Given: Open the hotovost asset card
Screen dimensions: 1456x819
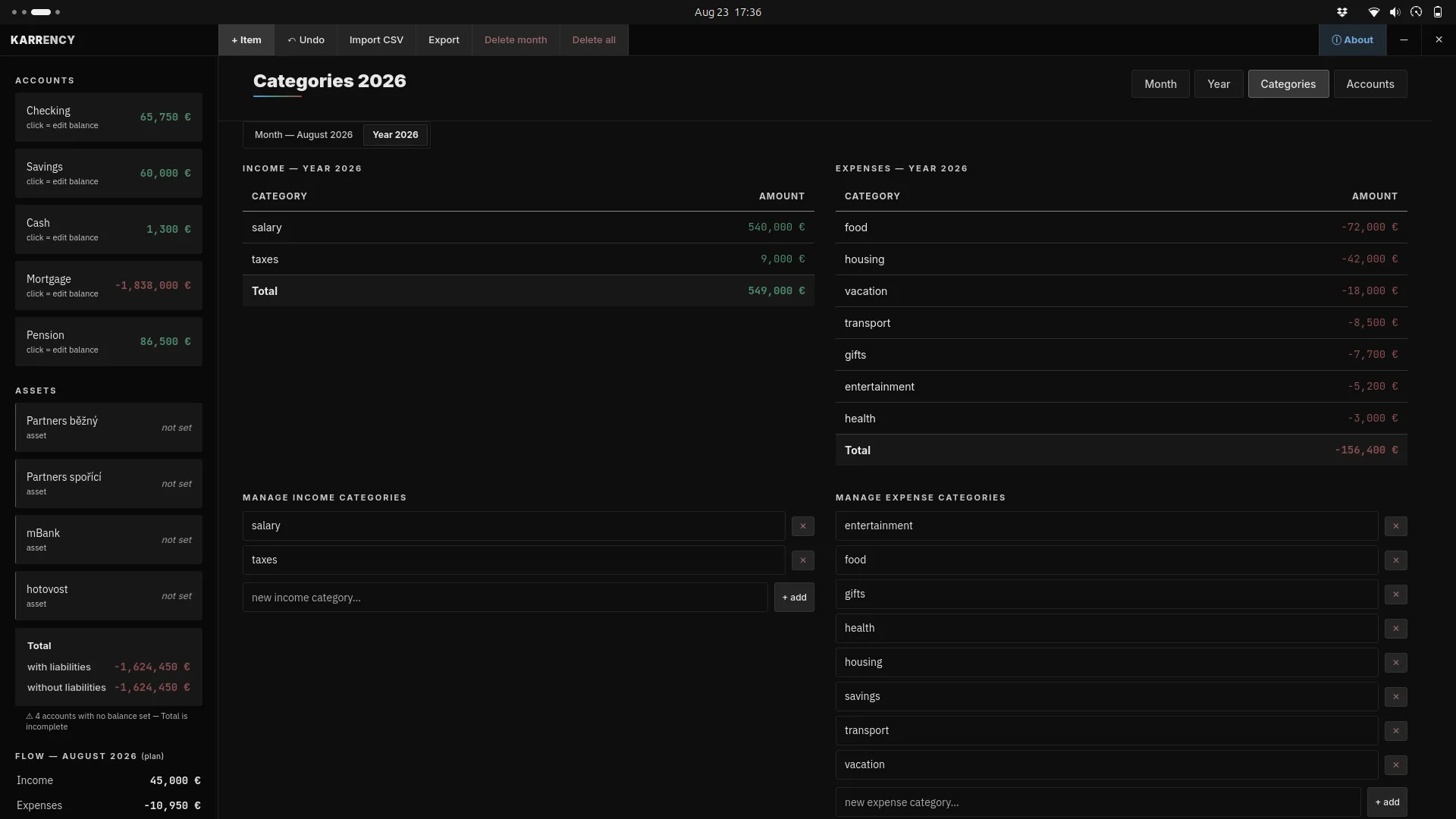Looking at the screenshot, I should [x=108, y=596].
